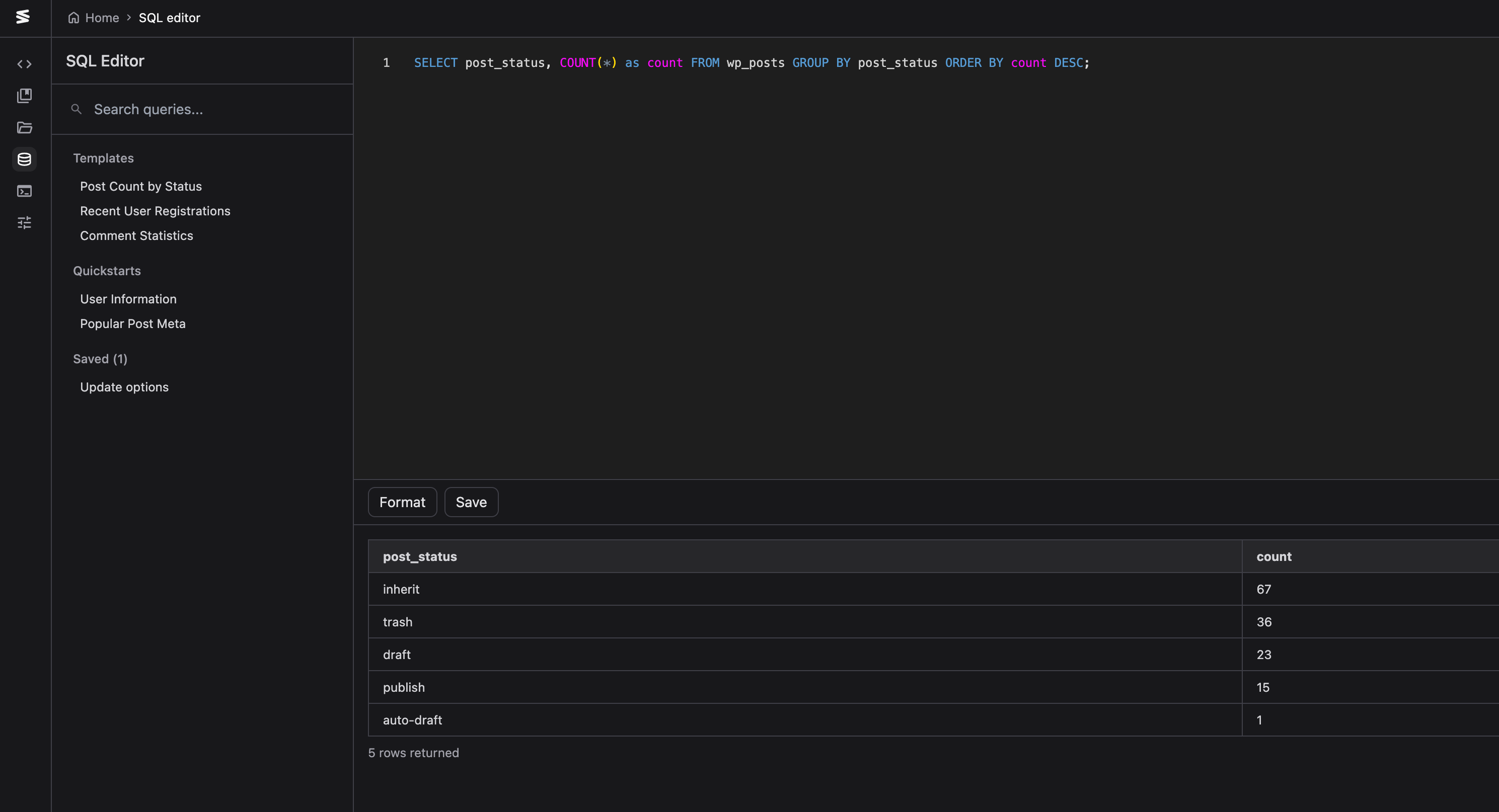Screen dimensions: 1499x812
Task: Open the terminal console sidebar icon
Action: [25, 191]
